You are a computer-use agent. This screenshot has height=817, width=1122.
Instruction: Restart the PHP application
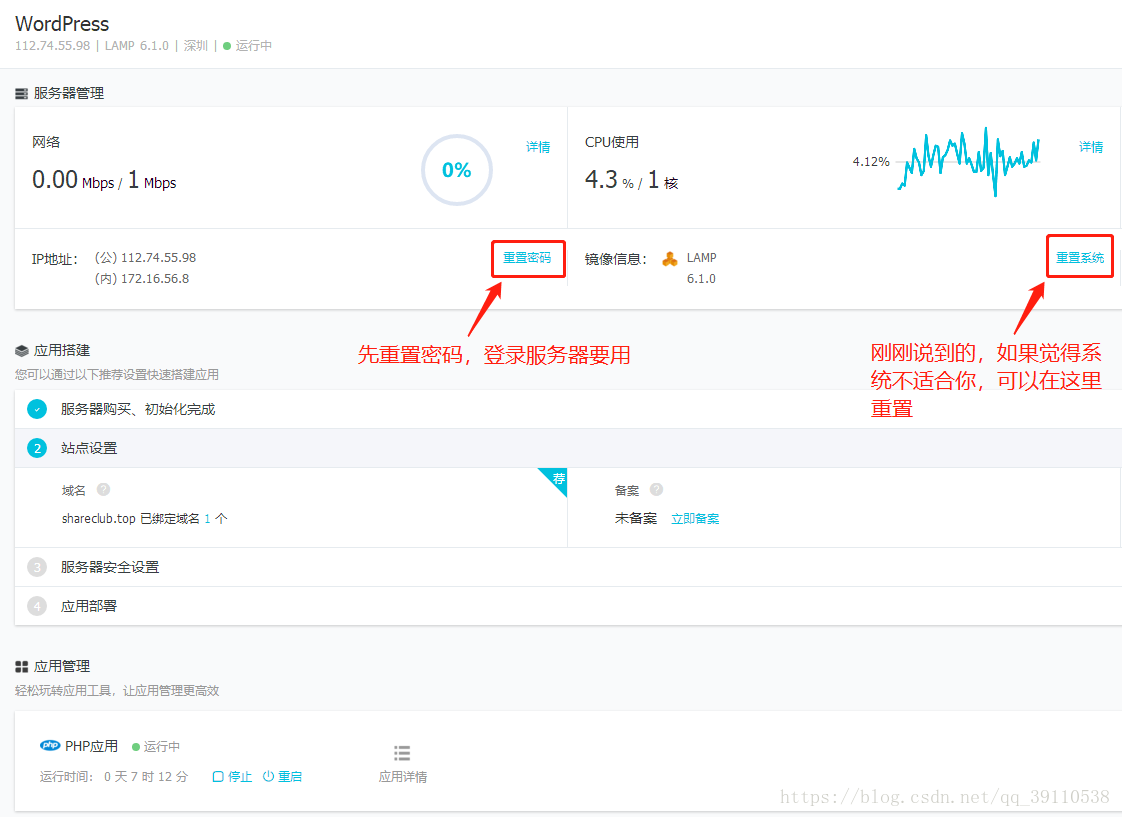[282, 777]
